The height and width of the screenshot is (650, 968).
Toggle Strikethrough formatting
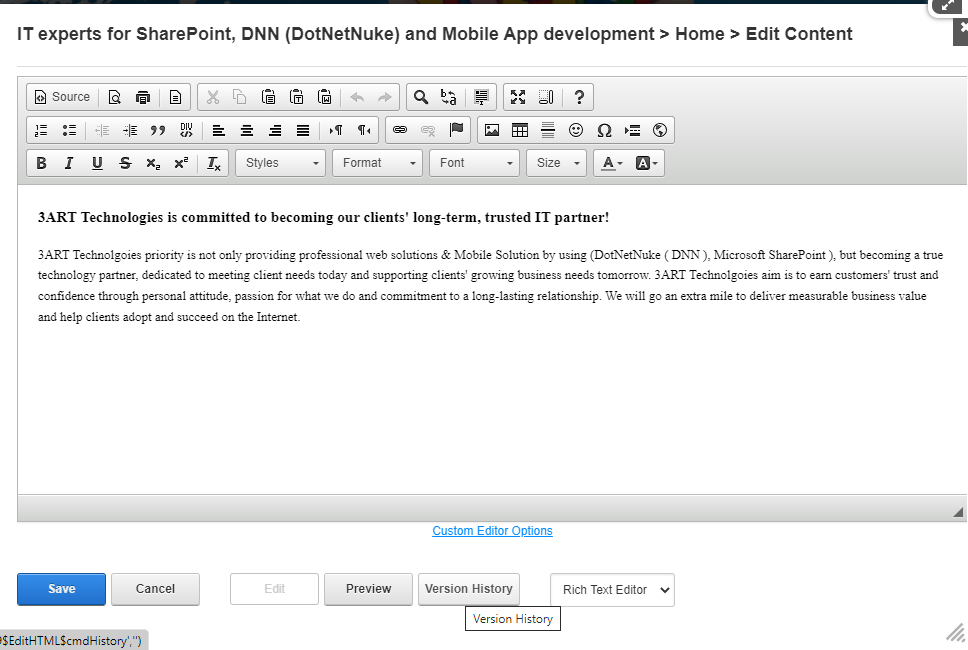(125, 163)
